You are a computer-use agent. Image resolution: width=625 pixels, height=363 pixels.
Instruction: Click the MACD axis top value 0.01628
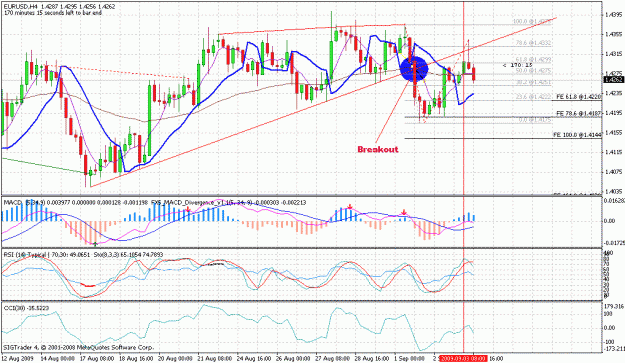[x=614, y=200]
